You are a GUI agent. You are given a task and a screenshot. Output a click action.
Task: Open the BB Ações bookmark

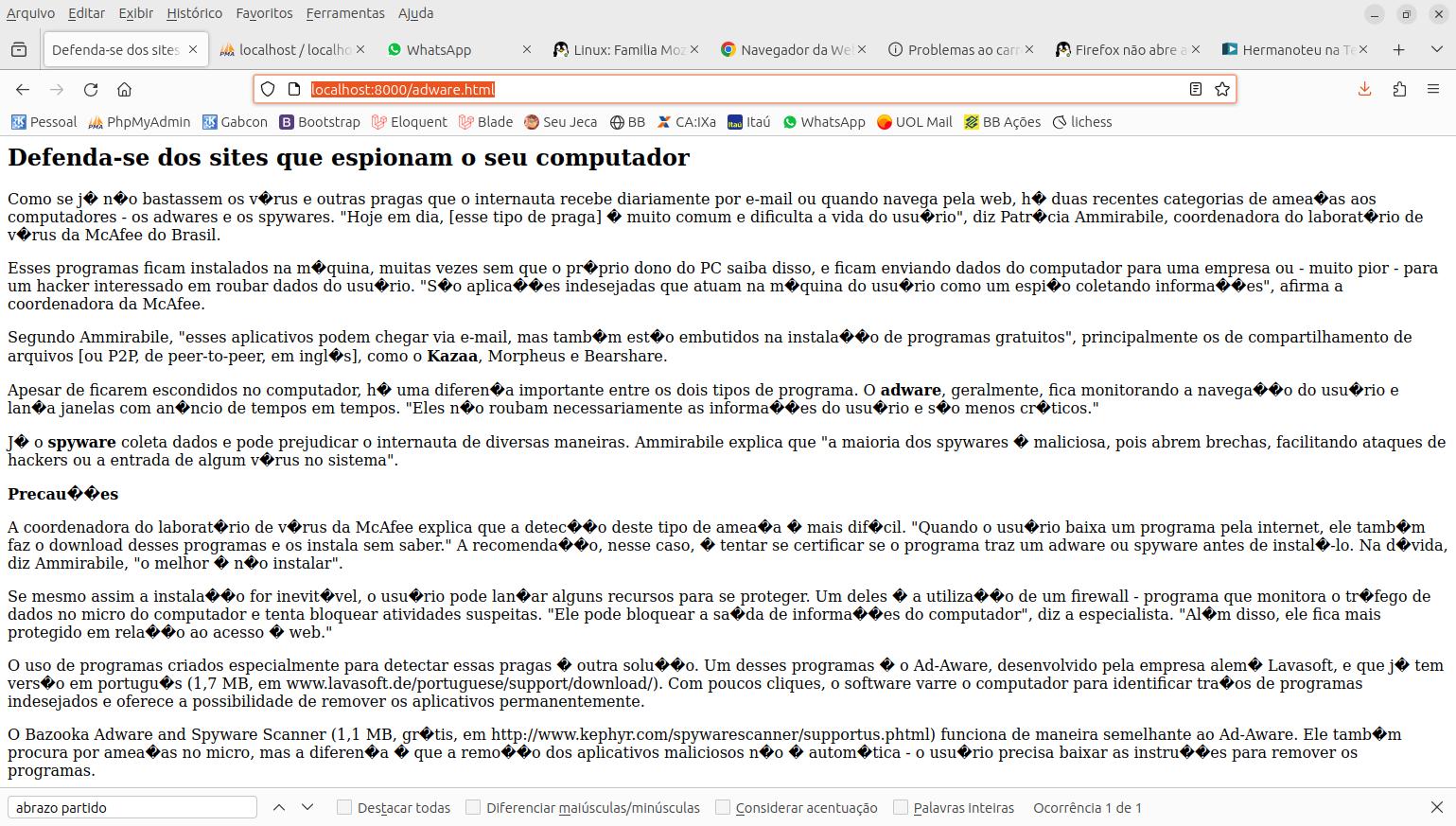pyautogui.click(x=1003, y=122)
